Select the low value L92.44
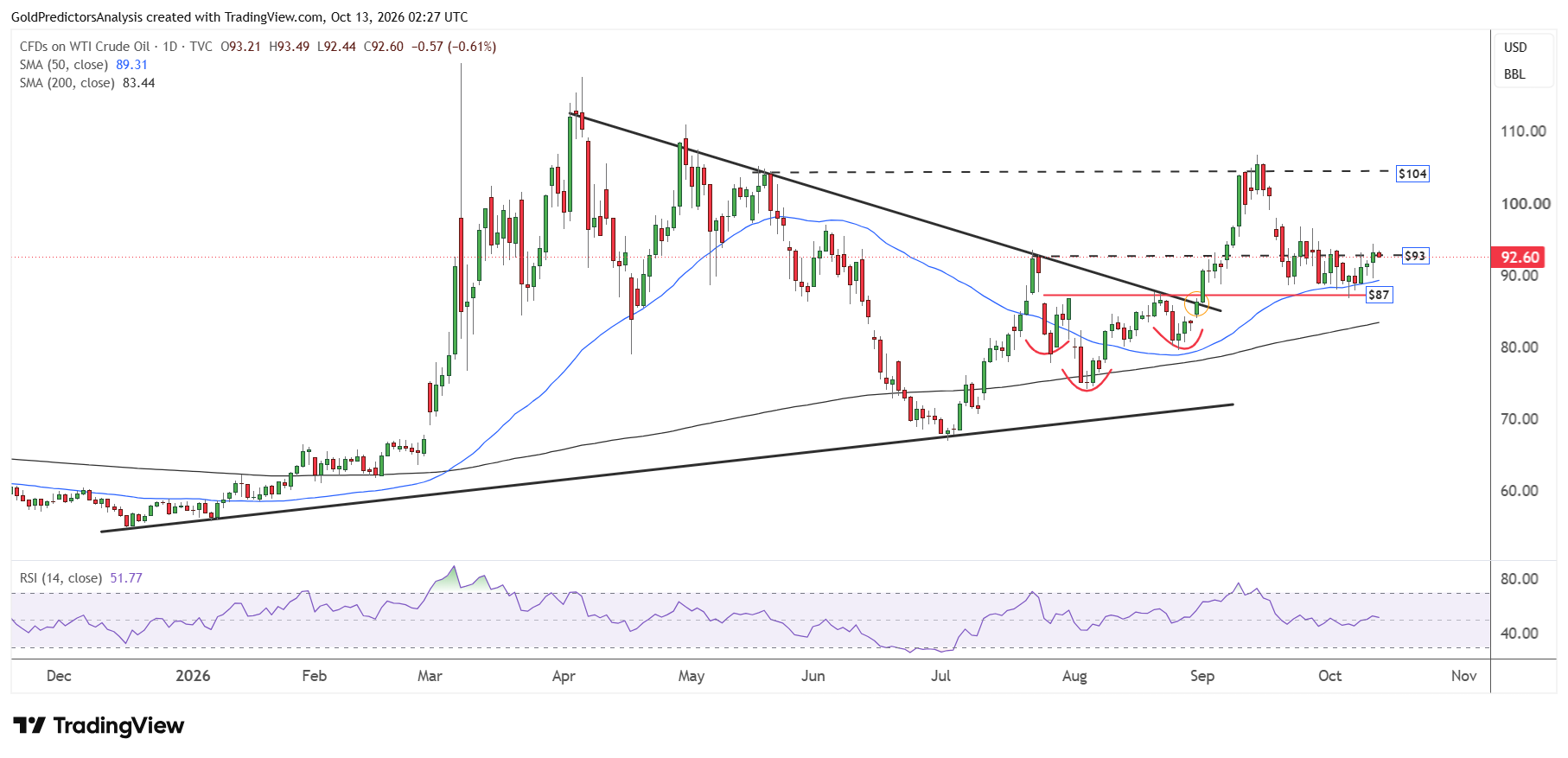The image size is (1568, 758). pyautogui.click(x=336, y=47)
